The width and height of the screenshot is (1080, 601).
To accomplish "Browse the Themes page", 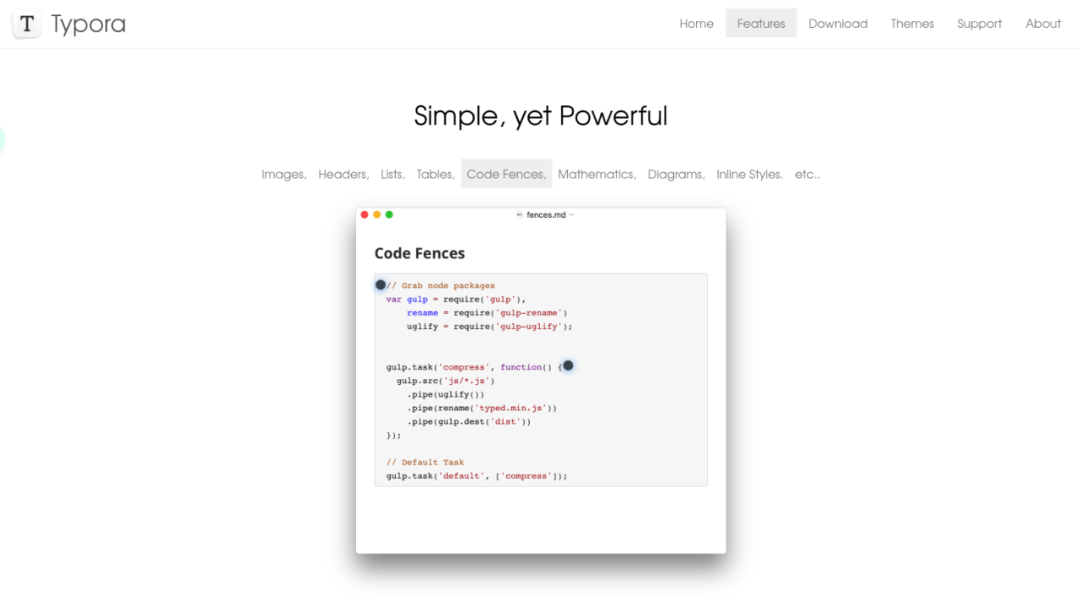I will [x=912, y=23].
